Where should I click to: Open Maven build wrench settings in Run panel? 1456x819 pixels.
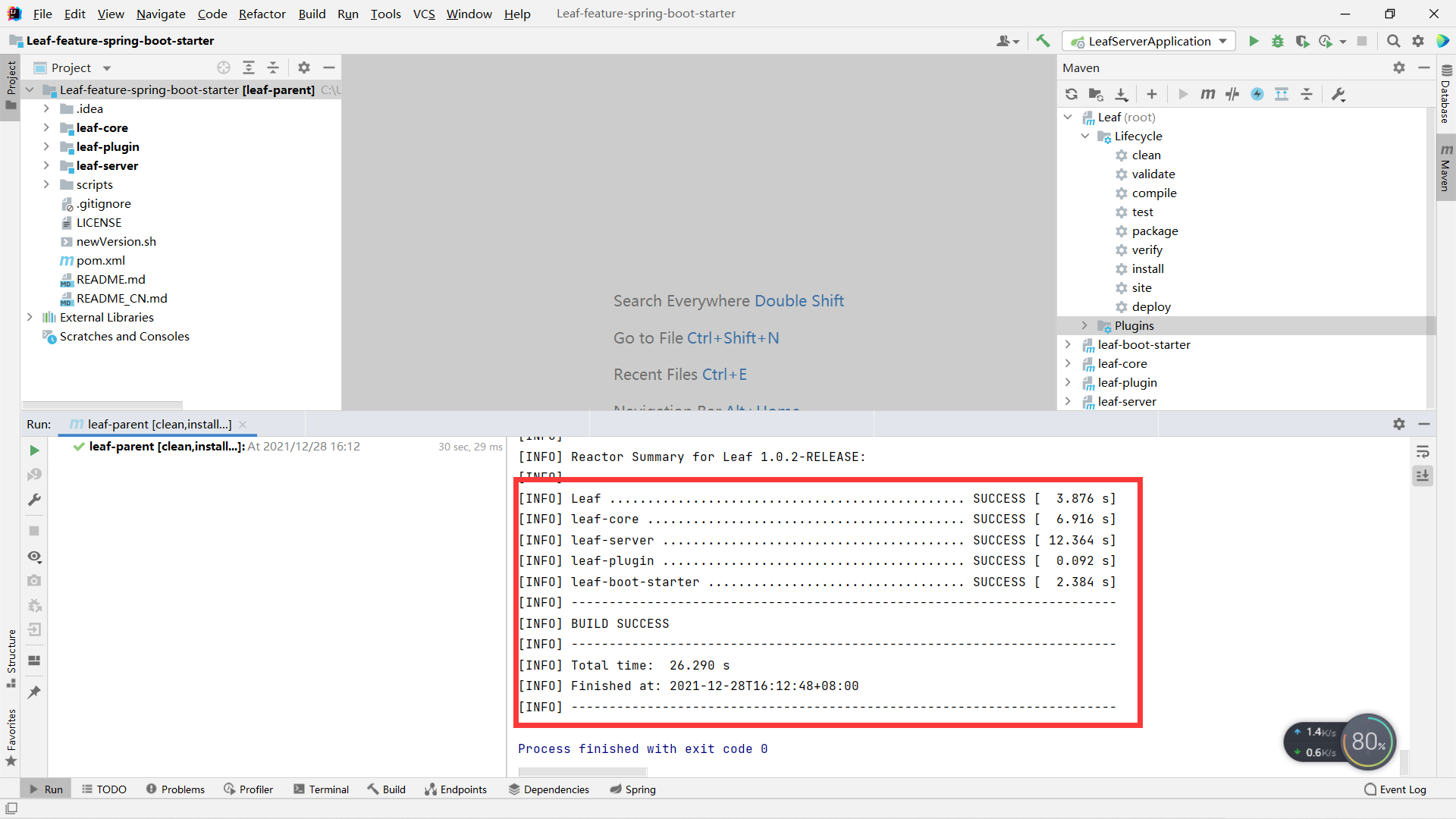point(34,500)
